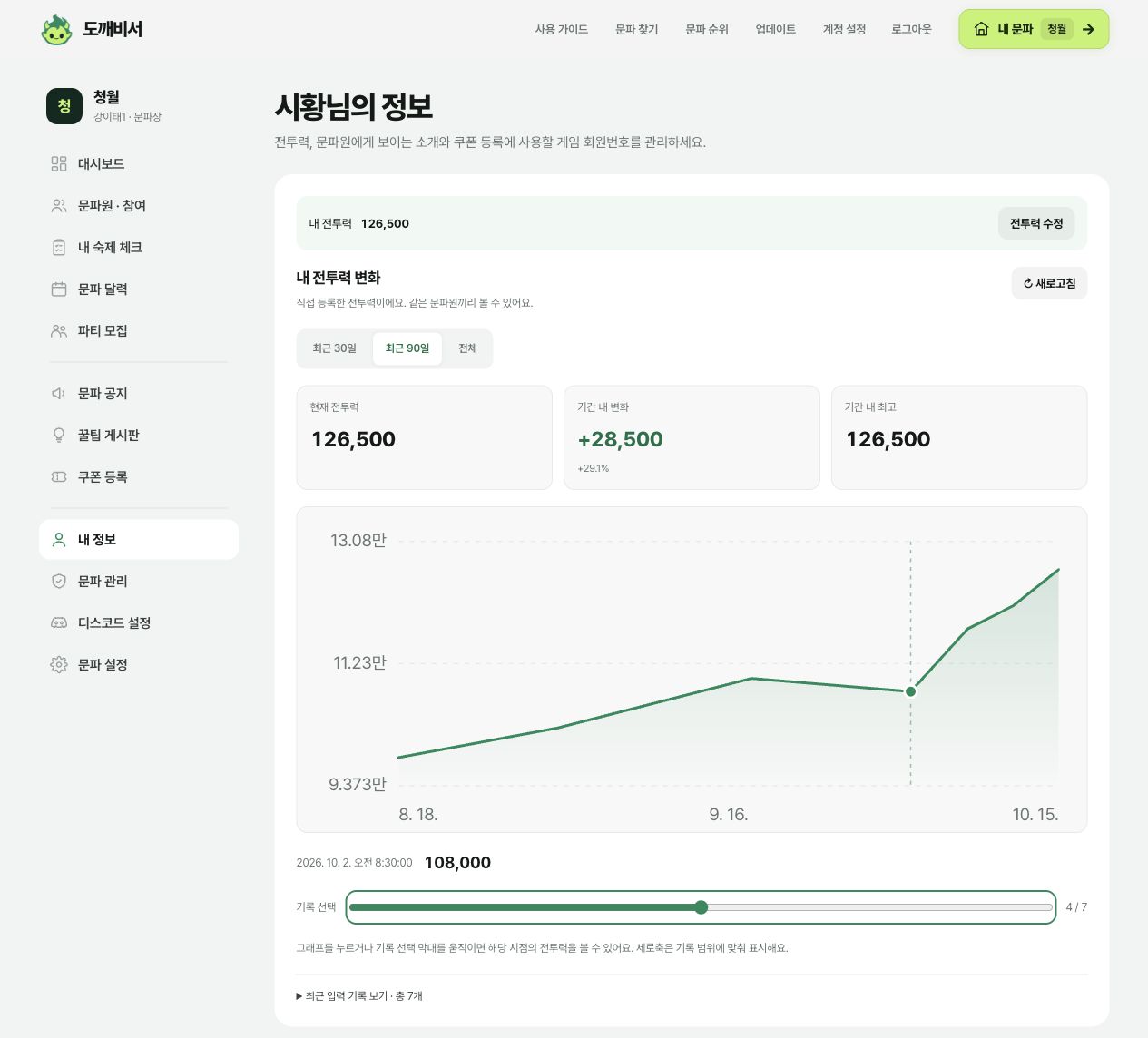Screen dimensions: 1148x1038
Task: Click the 내 정보 person icon
Action: coord(59,539)
